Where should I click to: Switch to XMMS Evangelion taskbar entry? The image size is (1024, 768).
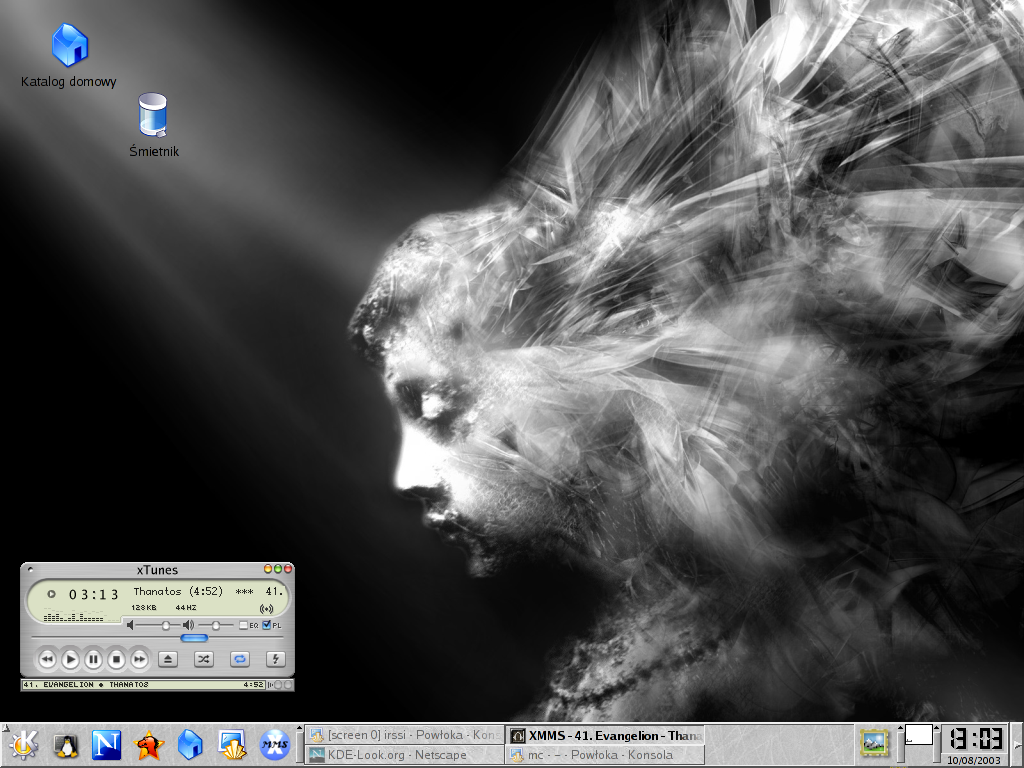[x=605, y=735]
